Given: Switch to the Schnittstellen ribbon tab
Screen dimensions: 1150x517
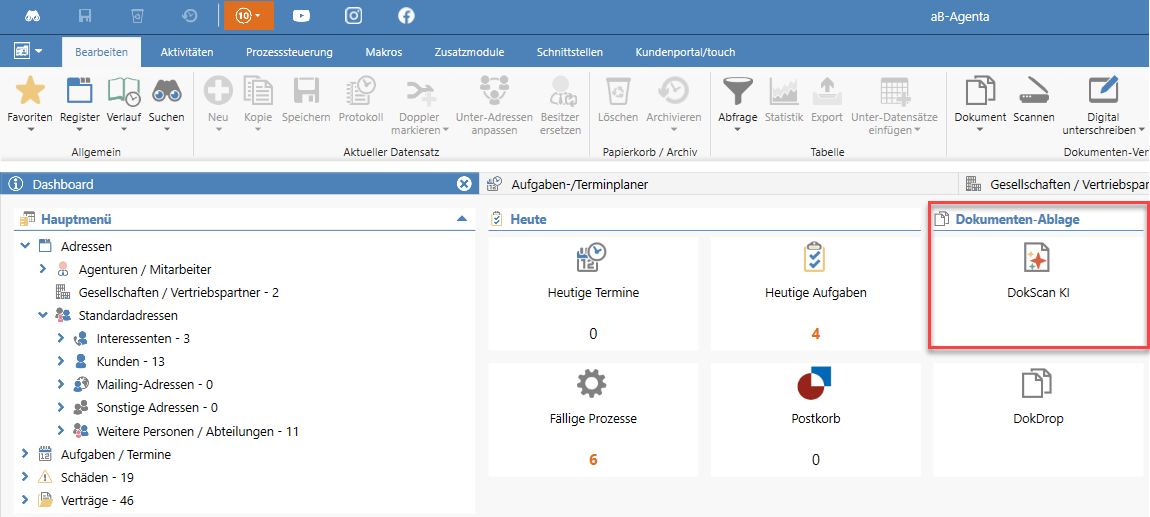Looking at the screenshot, I should (x=570, y=52).
